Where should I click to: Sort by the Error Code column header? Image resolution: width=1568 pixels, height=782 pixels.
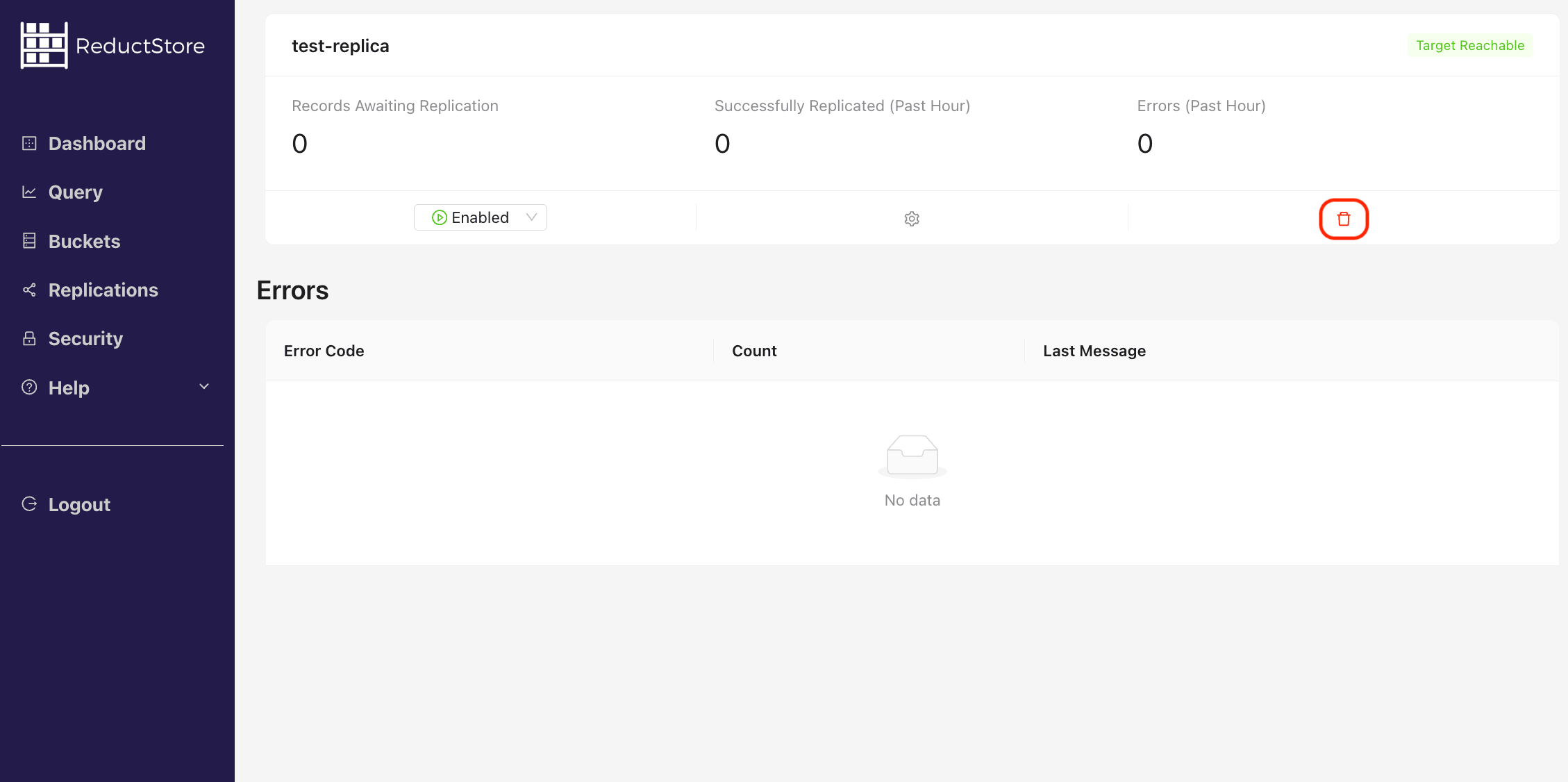[324, 351]
